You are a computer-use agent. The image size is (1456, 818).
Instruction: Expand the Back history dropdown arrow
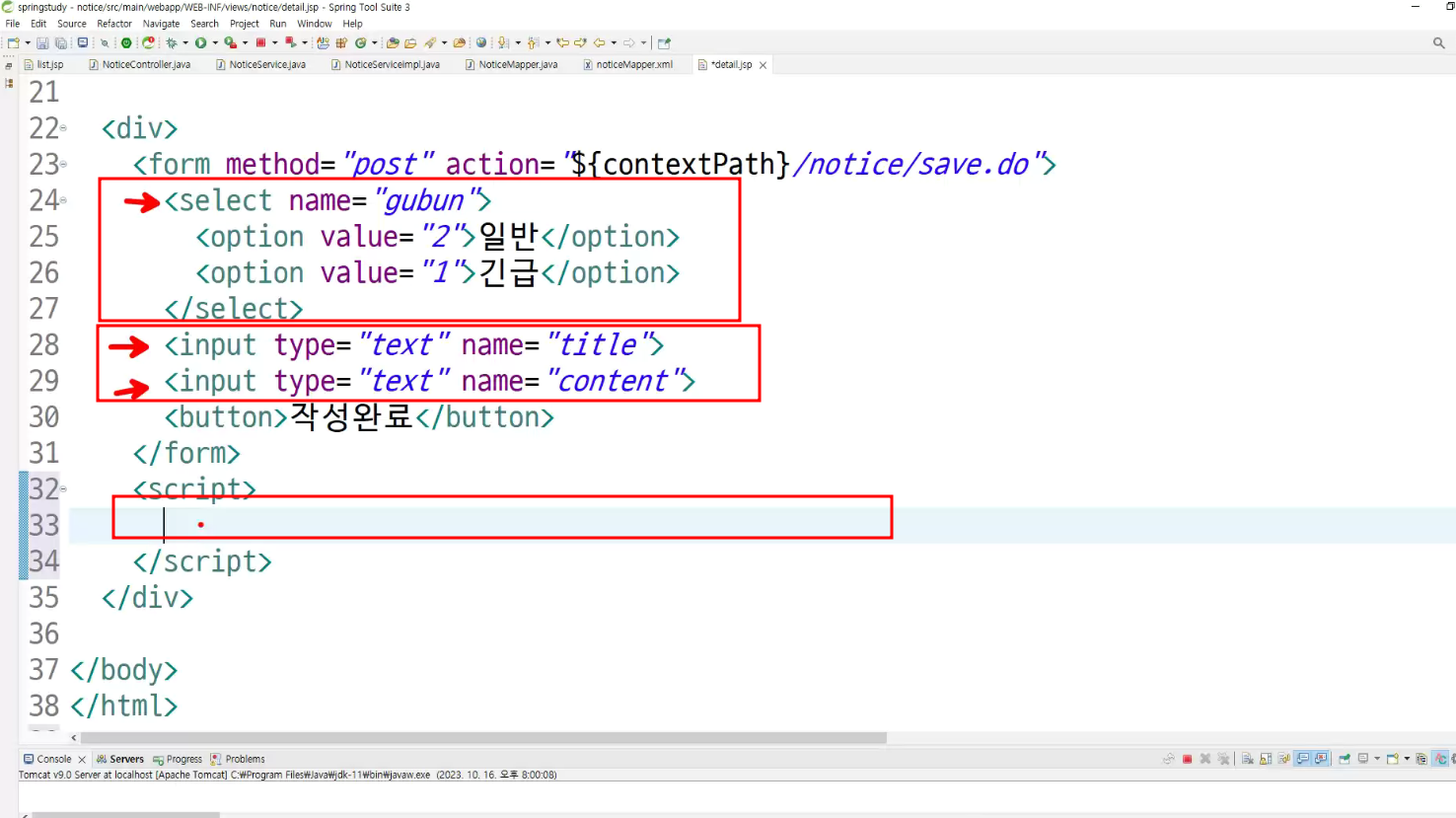tap(614, 42)
